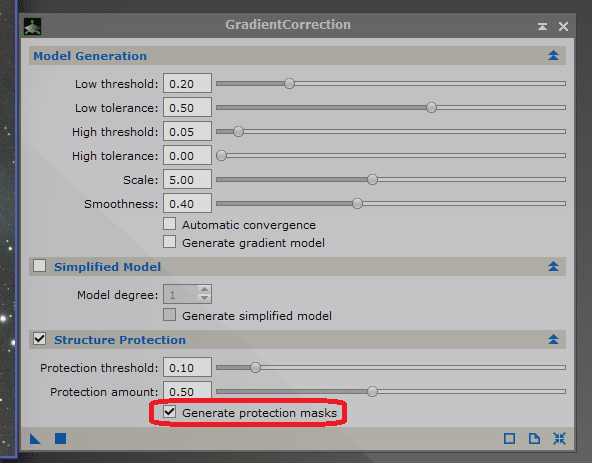Click the New Instance triangle icon

point(35,438)
